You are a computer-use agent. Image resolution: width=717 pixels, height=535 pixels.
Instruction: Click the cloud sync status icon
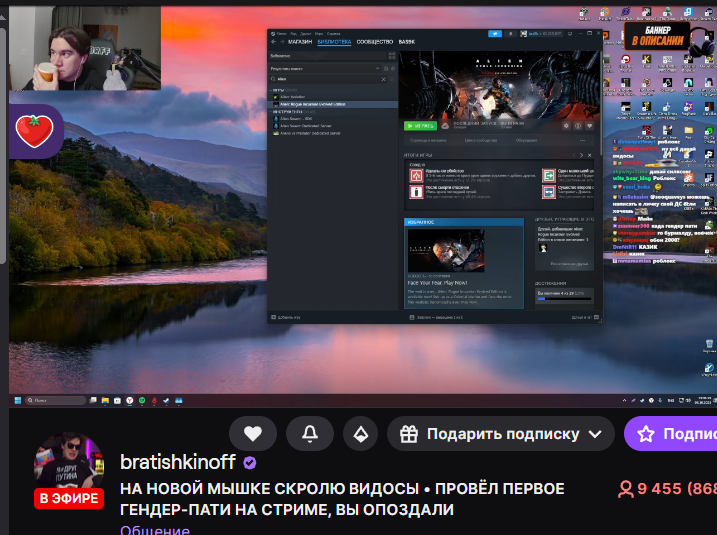click(x=445, y=126)
